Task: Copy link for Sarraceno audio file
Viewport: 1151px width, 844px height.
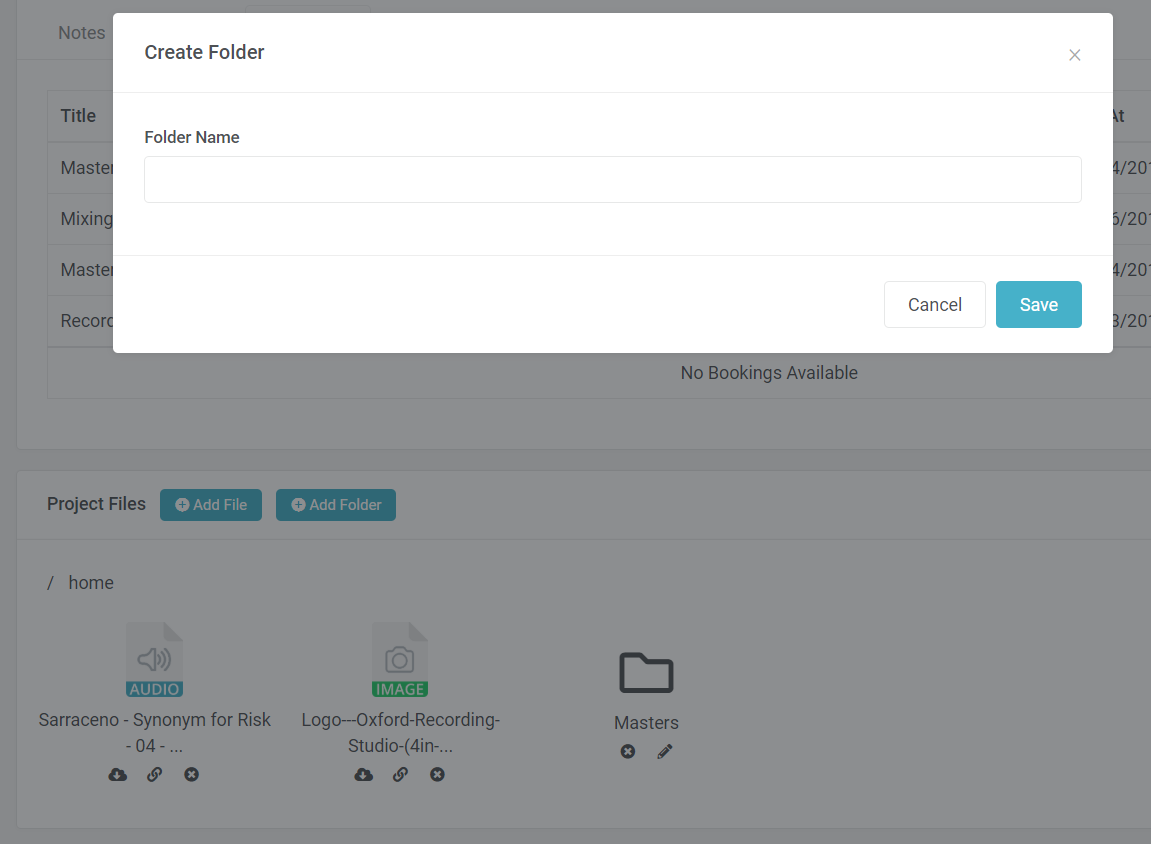Action: tap(154, 774)
